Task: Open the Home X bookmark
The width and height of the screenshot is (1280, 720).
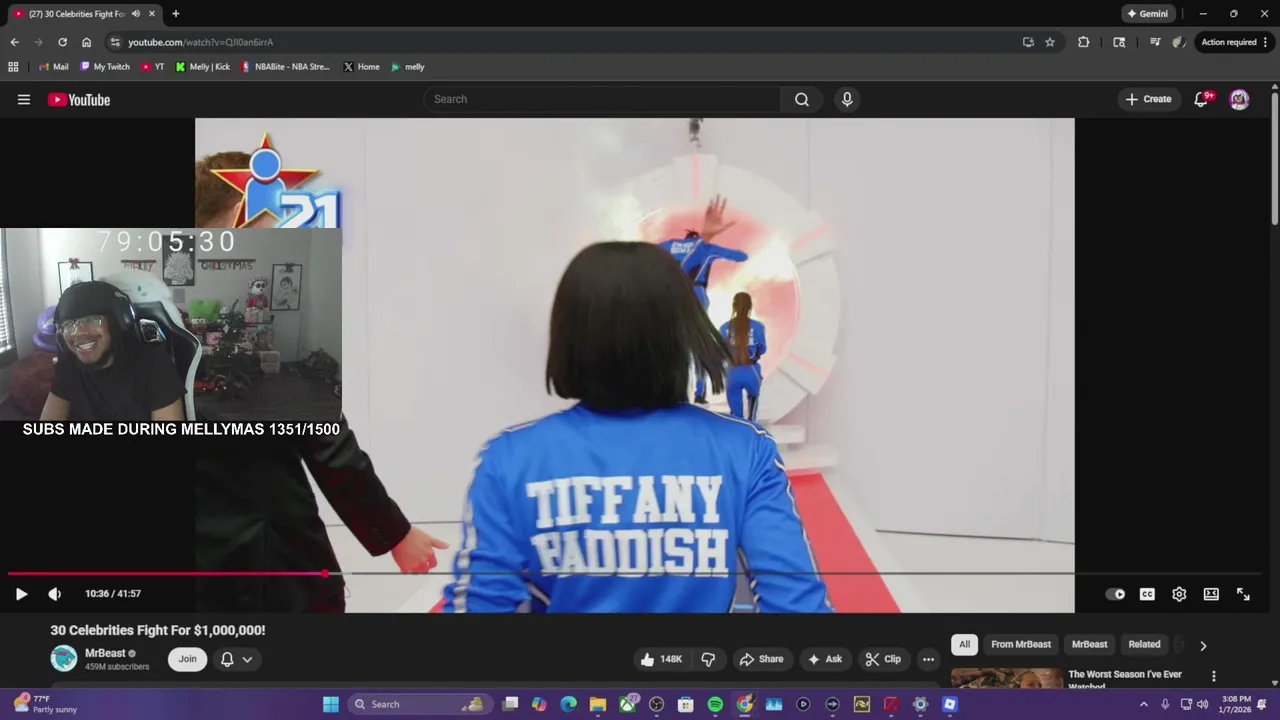Action: [x=361, y=67]
